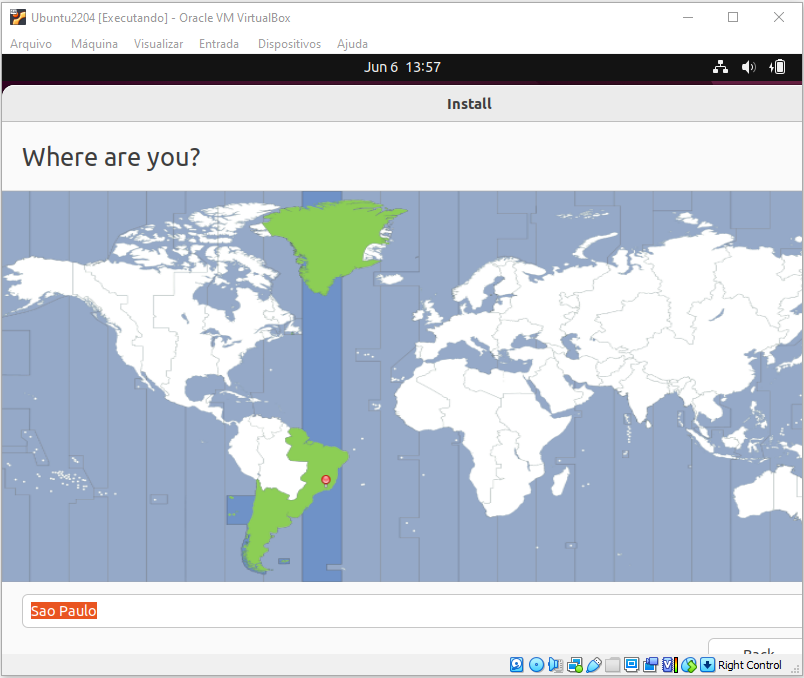804x678 pixels.
Task: Click the Where are you? heading
Action: 111,157
